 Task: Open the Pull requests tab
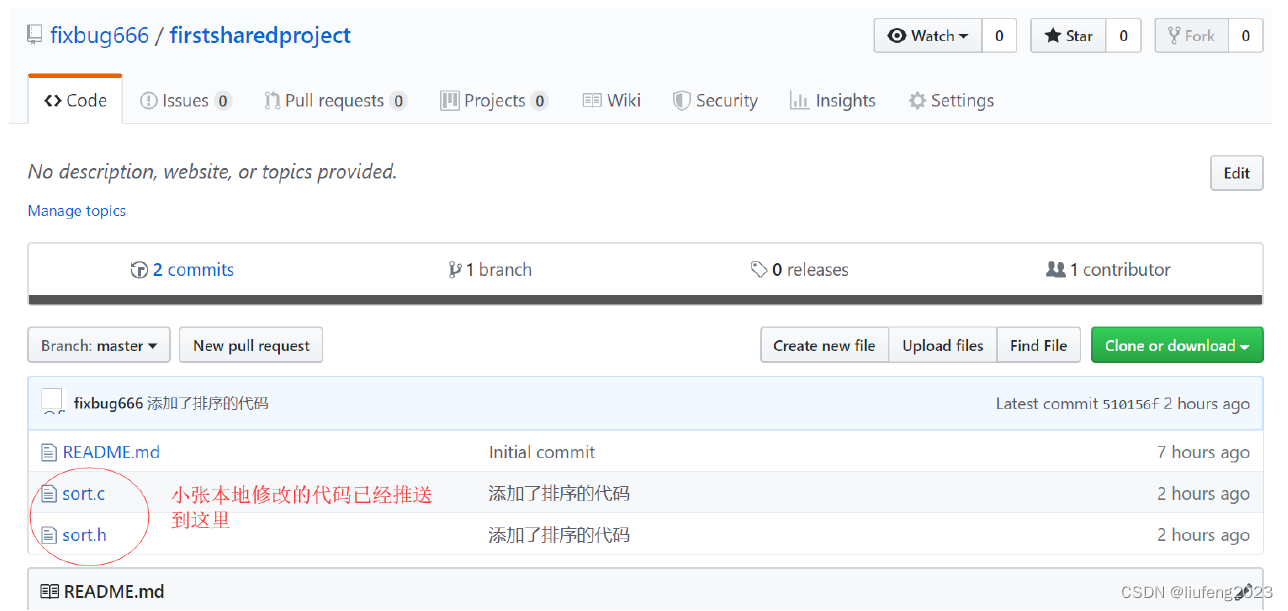pyautogui.click(x=335, y=100)
